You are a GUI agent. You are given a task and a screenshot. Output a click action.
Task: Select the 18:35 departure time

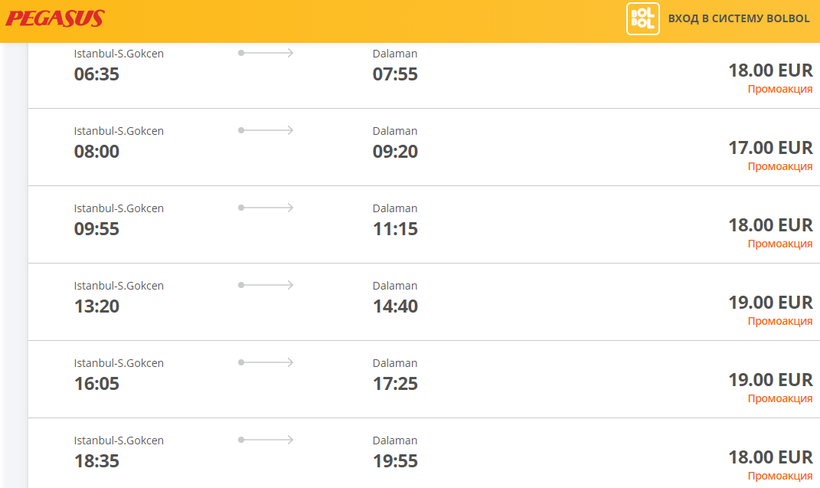97,461
